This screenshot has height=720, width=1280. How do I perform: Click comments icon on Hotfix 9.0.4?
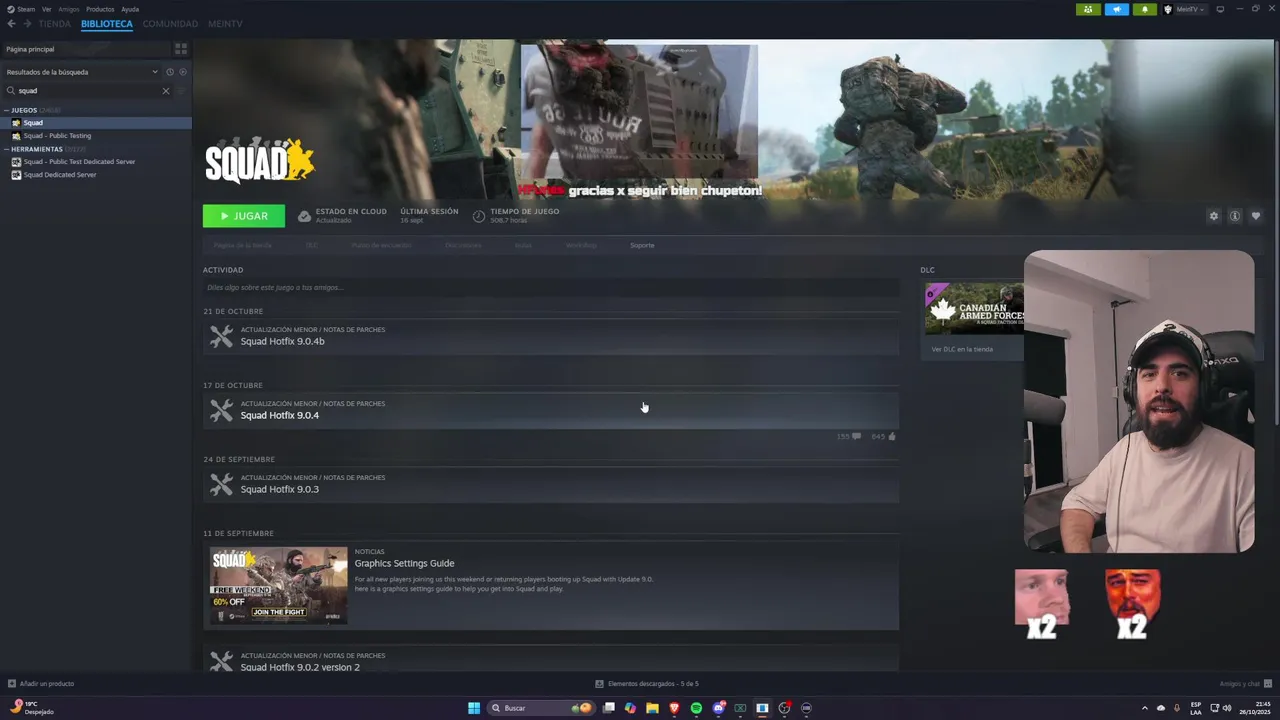pyautogui.click(x=856, y=436)
